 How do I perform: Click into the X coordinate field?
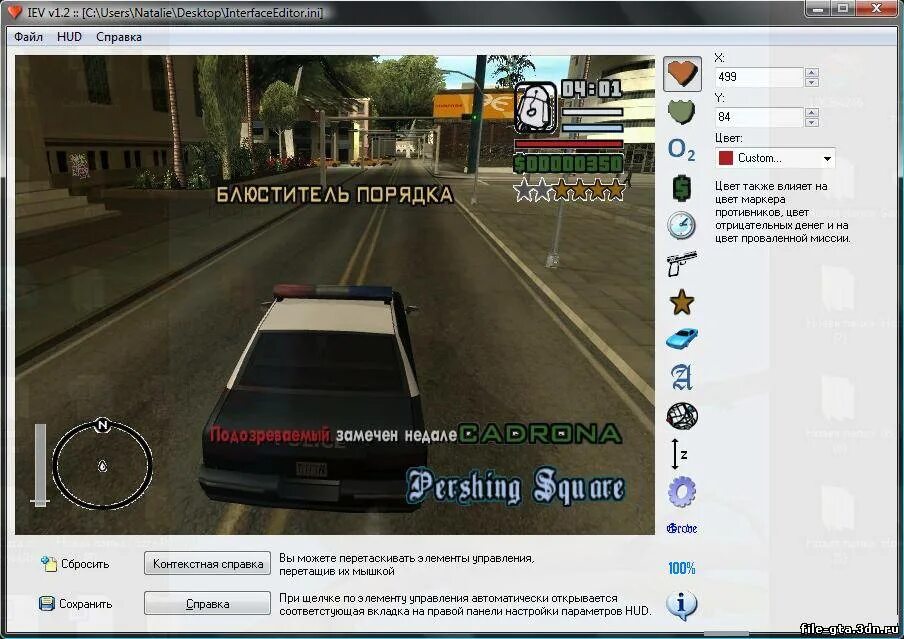pos(759,77)
